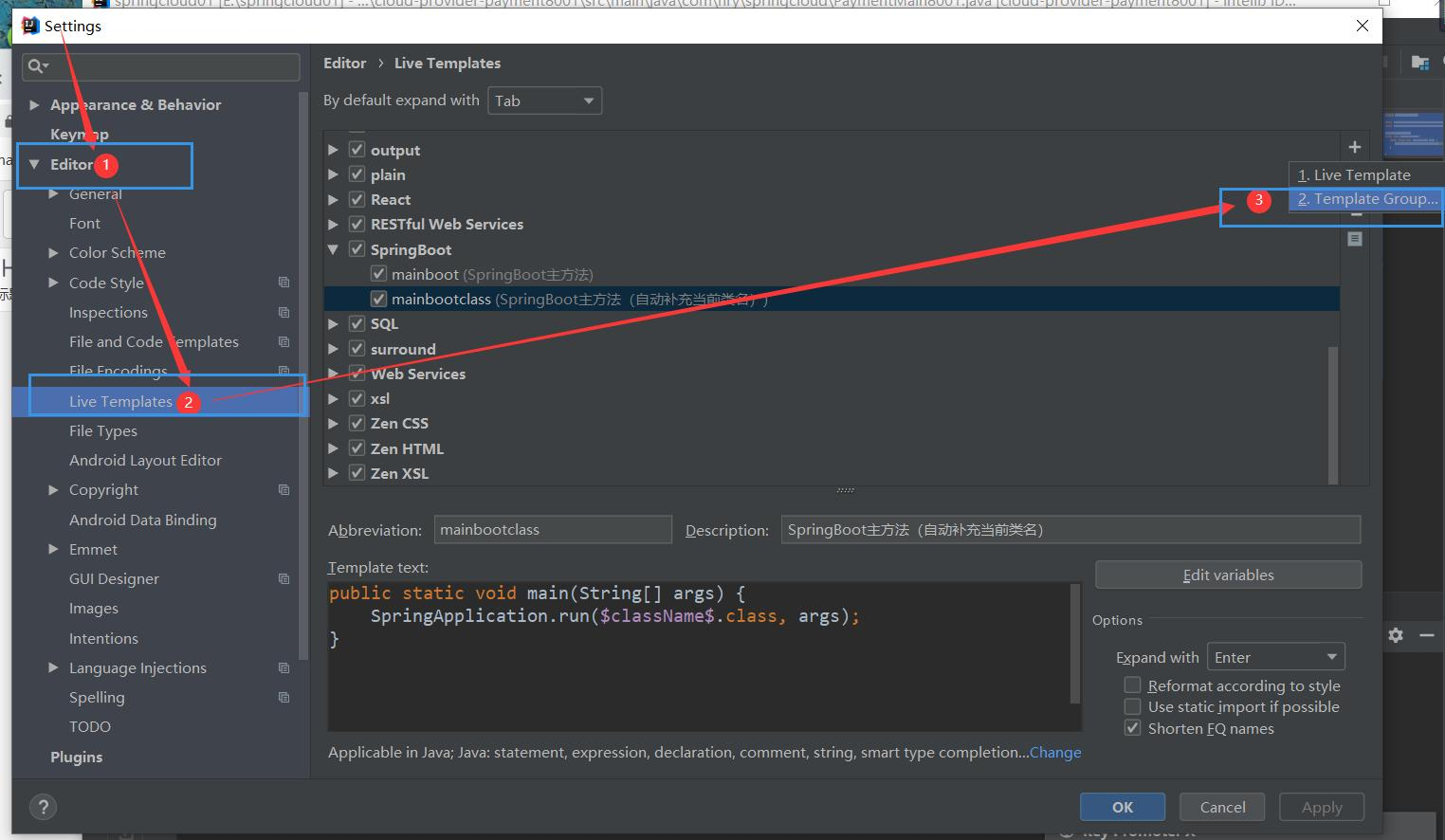This screenshot has width=1445, height=840.
Task: Open File Types settings page
Action: [x=103, y=430]
